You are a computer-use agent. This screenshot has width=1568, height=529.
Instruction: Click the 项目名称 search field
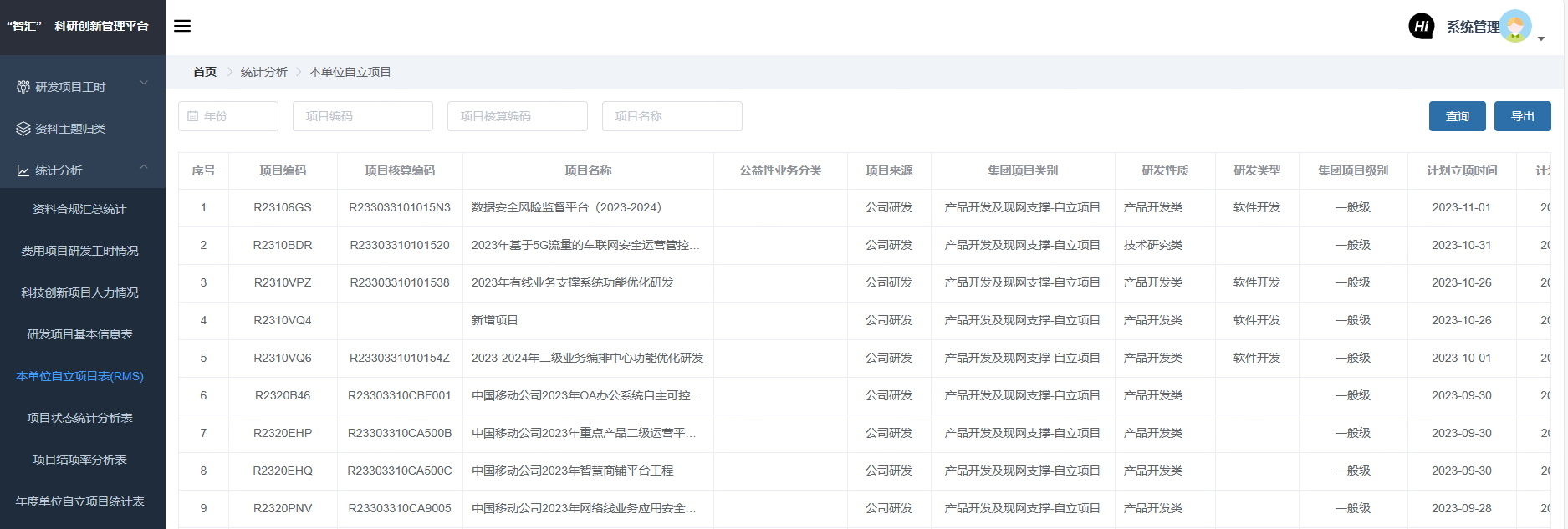(x=672, y=116)
